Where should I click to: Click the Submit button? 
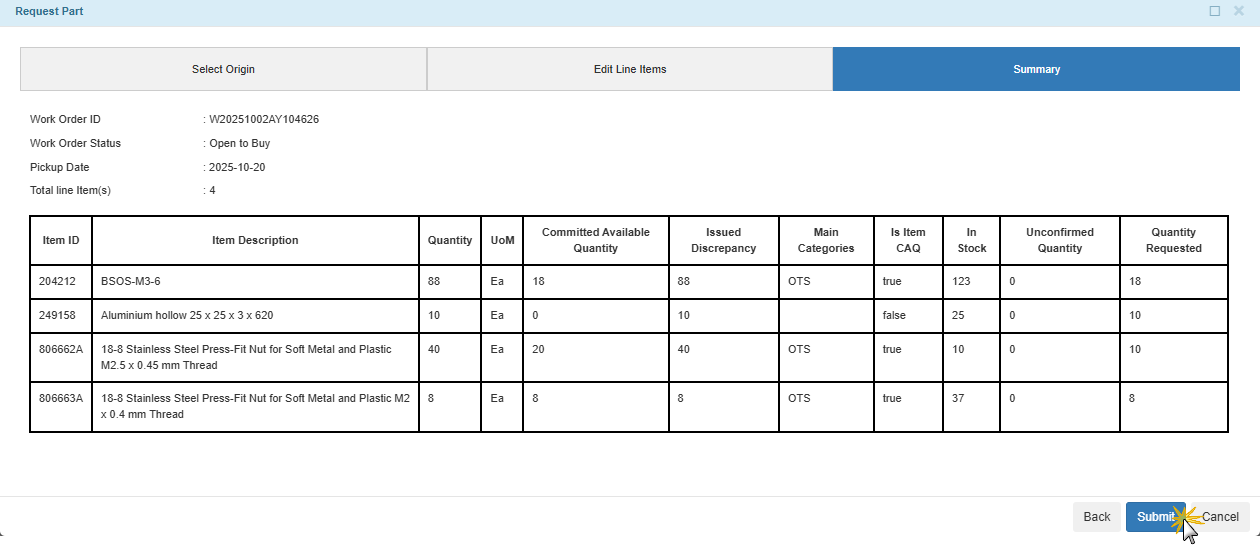(x=1154, y=517)
